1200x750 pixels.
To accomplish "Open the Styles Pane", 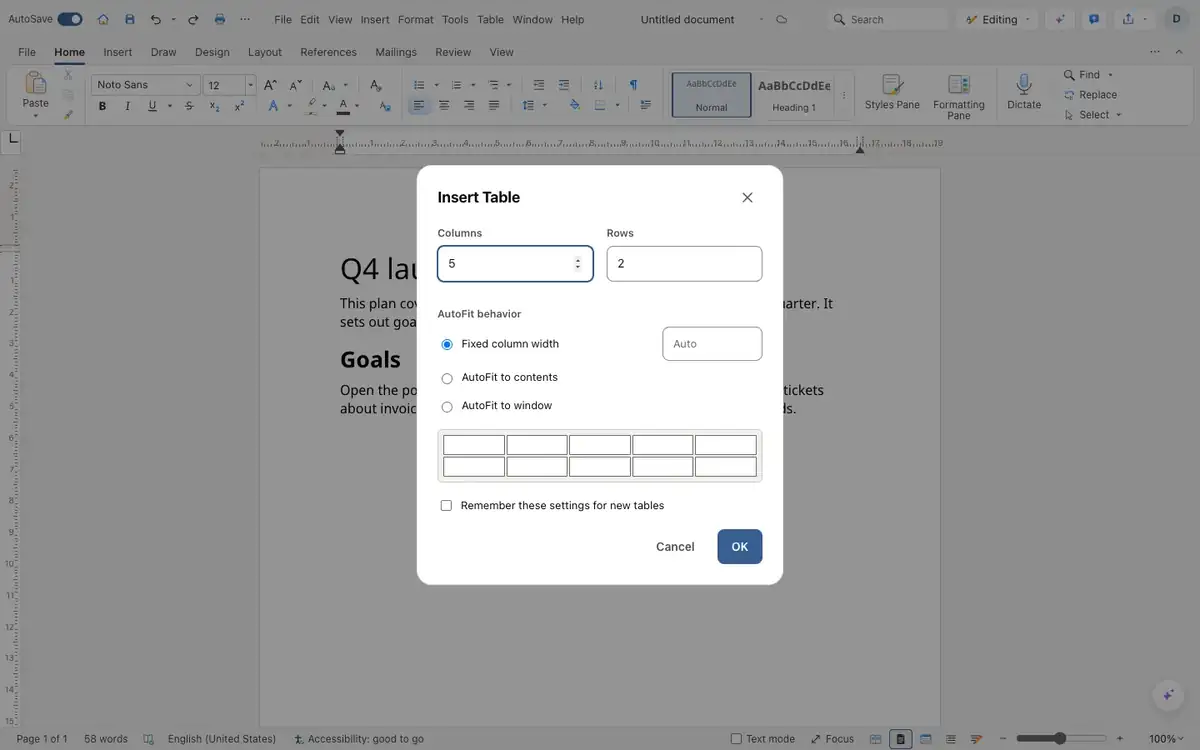I will [892, 93].
